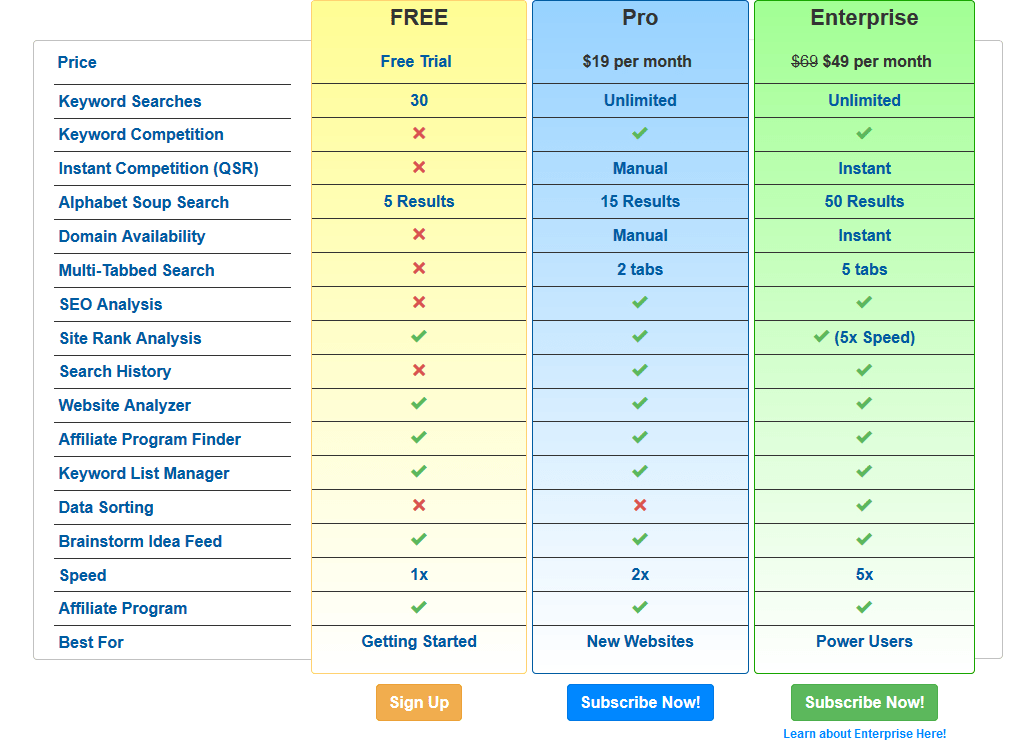Viewport: 1026px width, 746px height.
Task: Open the Learn about Enterprise Here! link
Action: point(864,734)
